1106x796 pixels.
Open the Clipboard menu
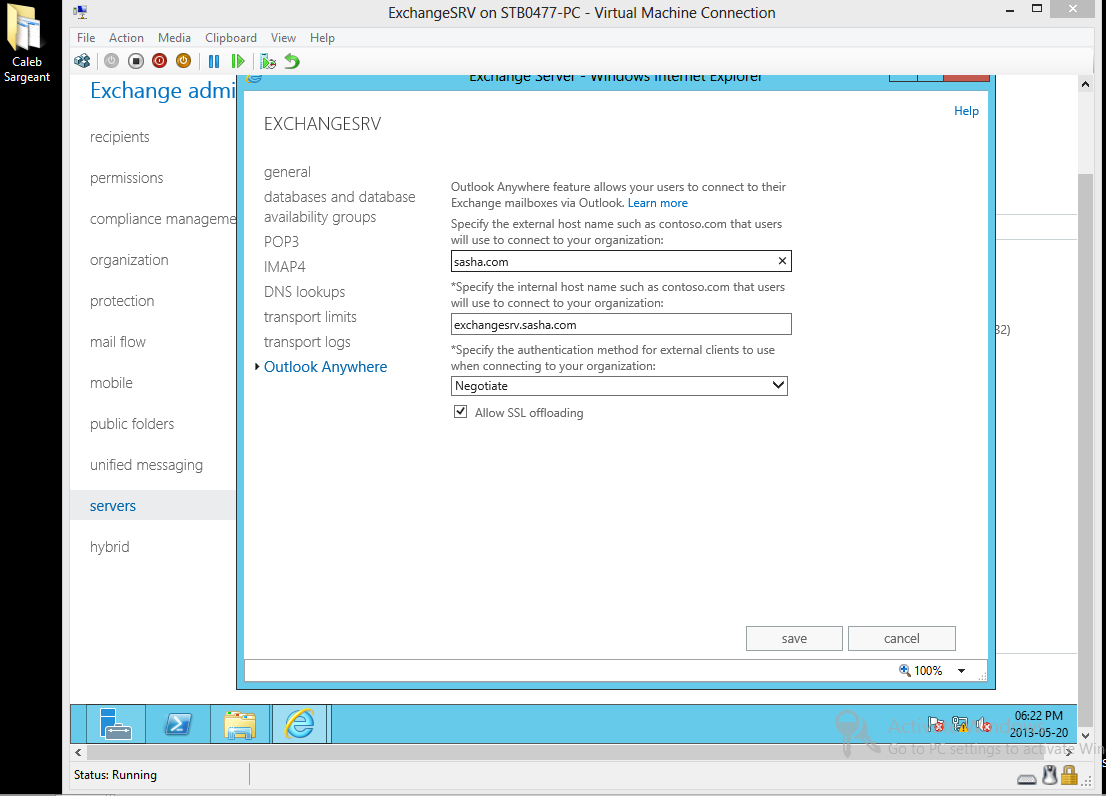(231, 38)
